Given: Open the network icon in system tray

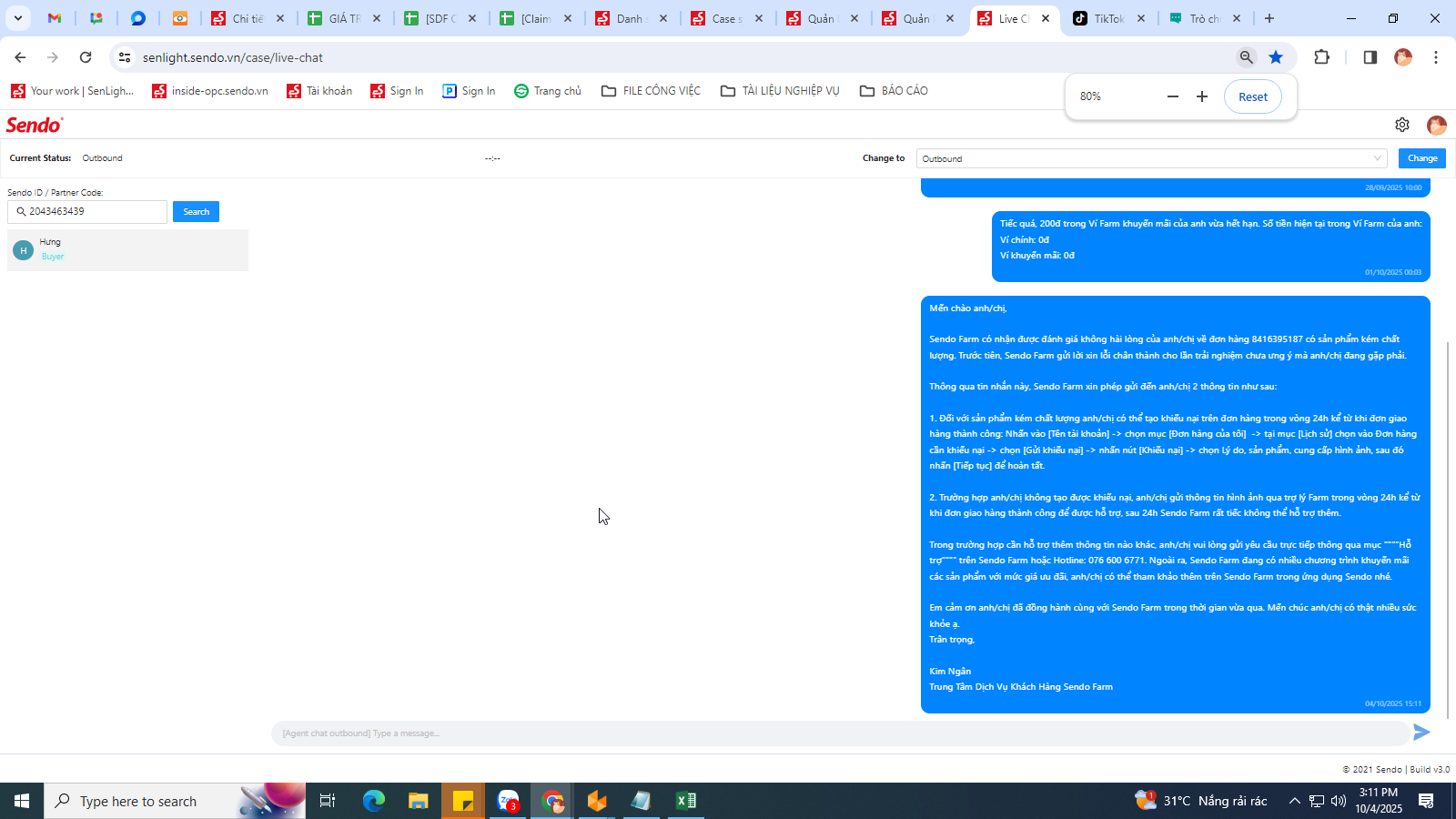Looking at the screenshot, I should coord(1317,801).
